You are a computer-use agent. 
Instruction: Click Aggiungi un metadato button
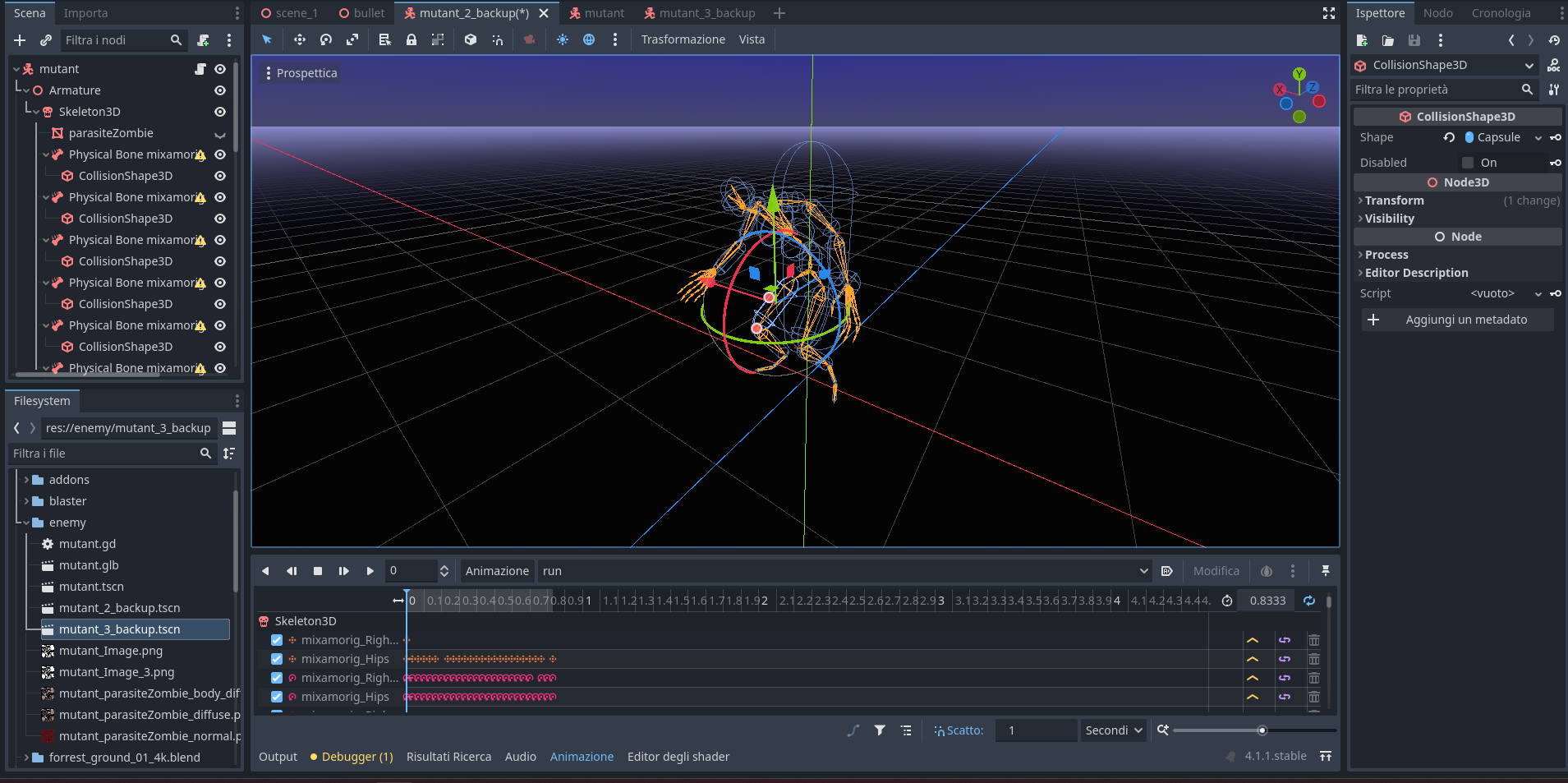click(x=1456, y=320)
